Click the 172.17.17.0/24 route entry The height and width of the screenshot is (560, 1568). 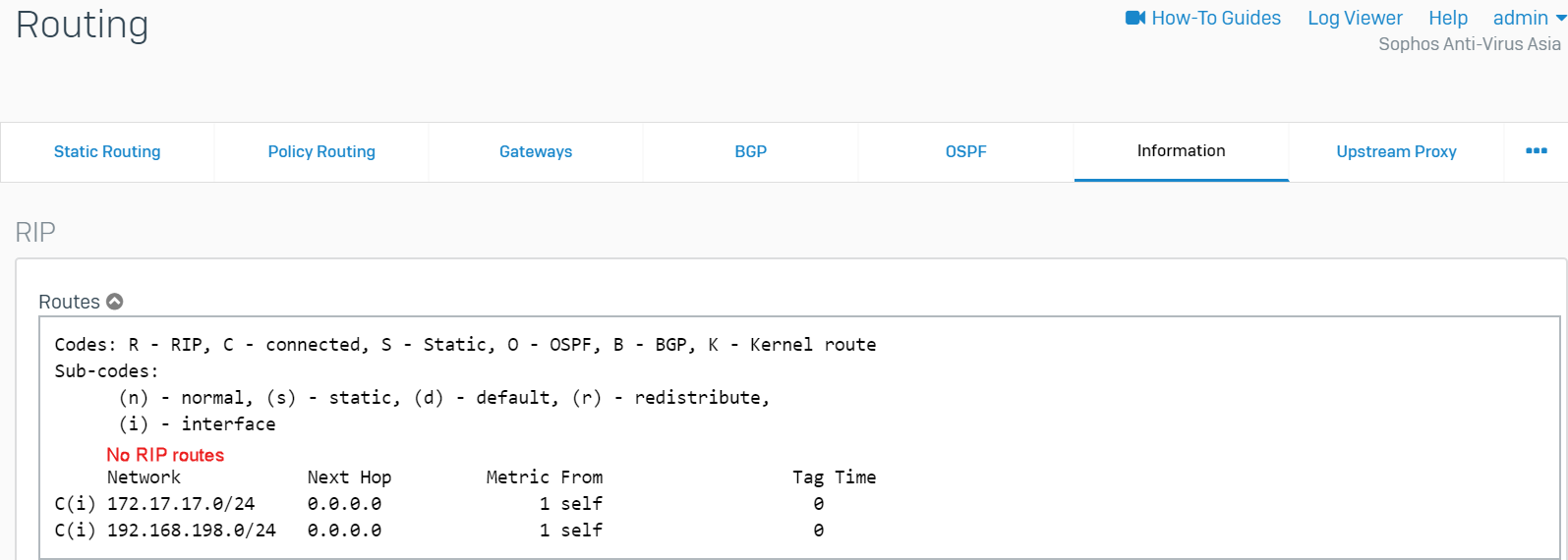click(180, 504)
